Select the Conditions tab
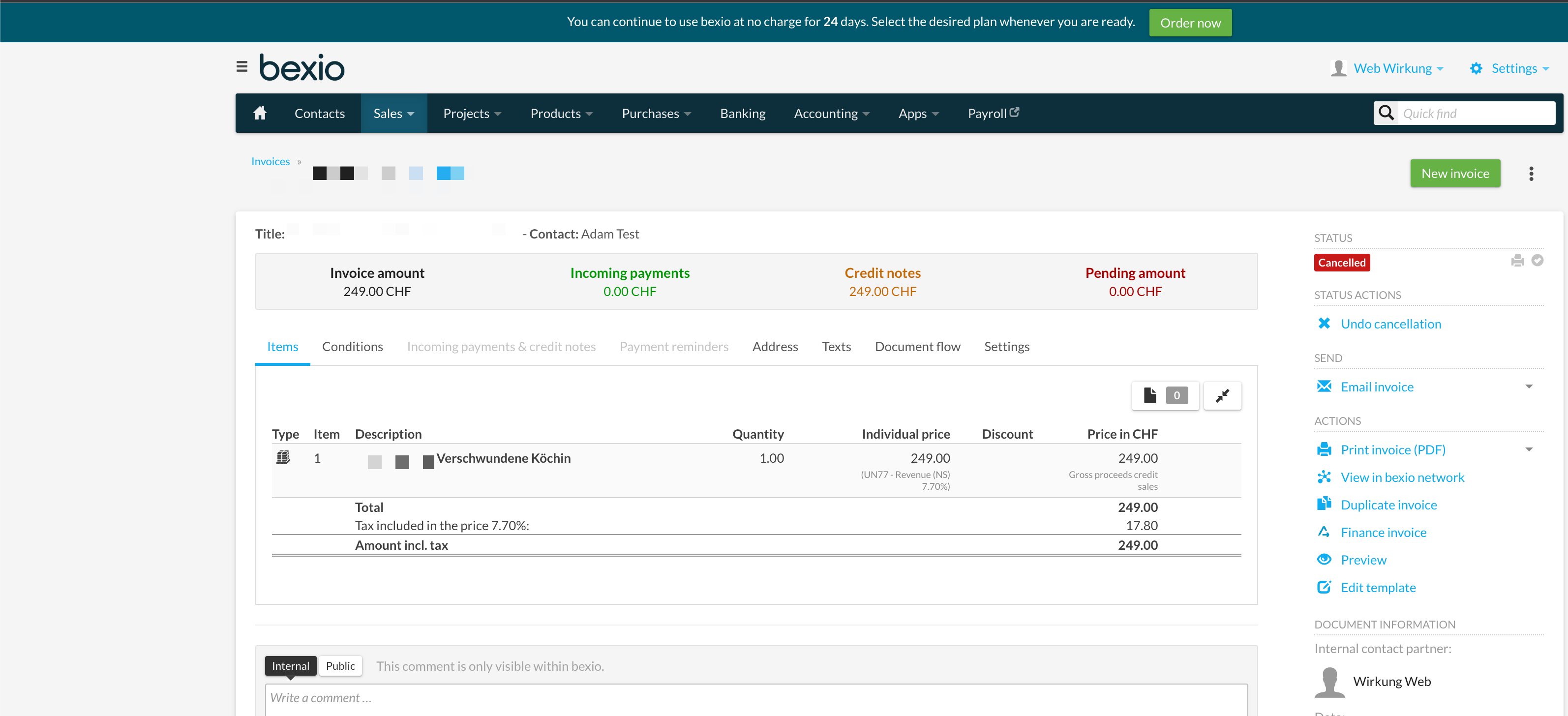The height and width of the screenshot is (716, 1568). (x=353, y=346)
